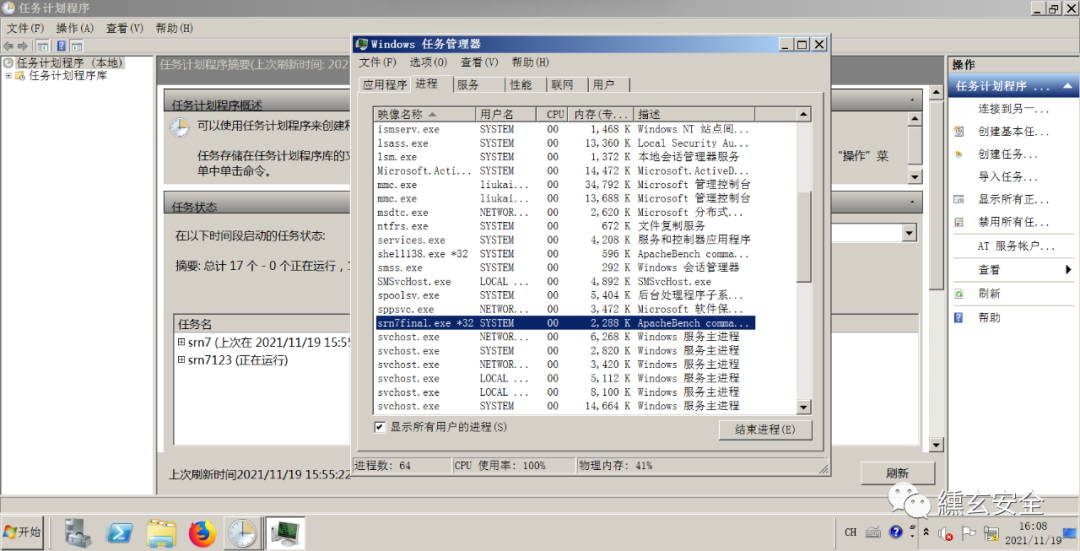This screenshot has height=551, width=1080.
Task: Open Task Scheduler 操作(A) menu
Action: coord(74,28)
